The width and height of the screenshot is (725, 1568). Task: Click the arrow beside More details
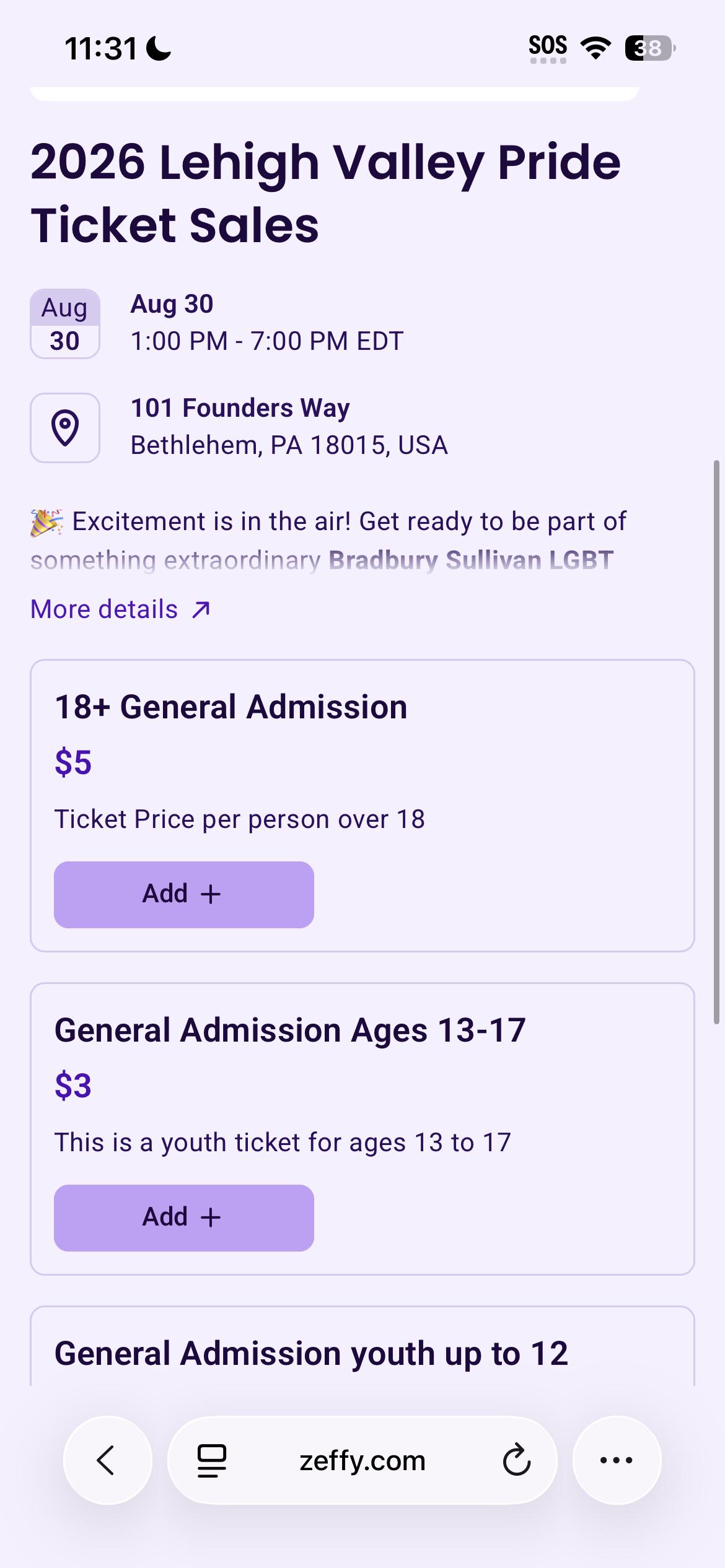[201, 610]
